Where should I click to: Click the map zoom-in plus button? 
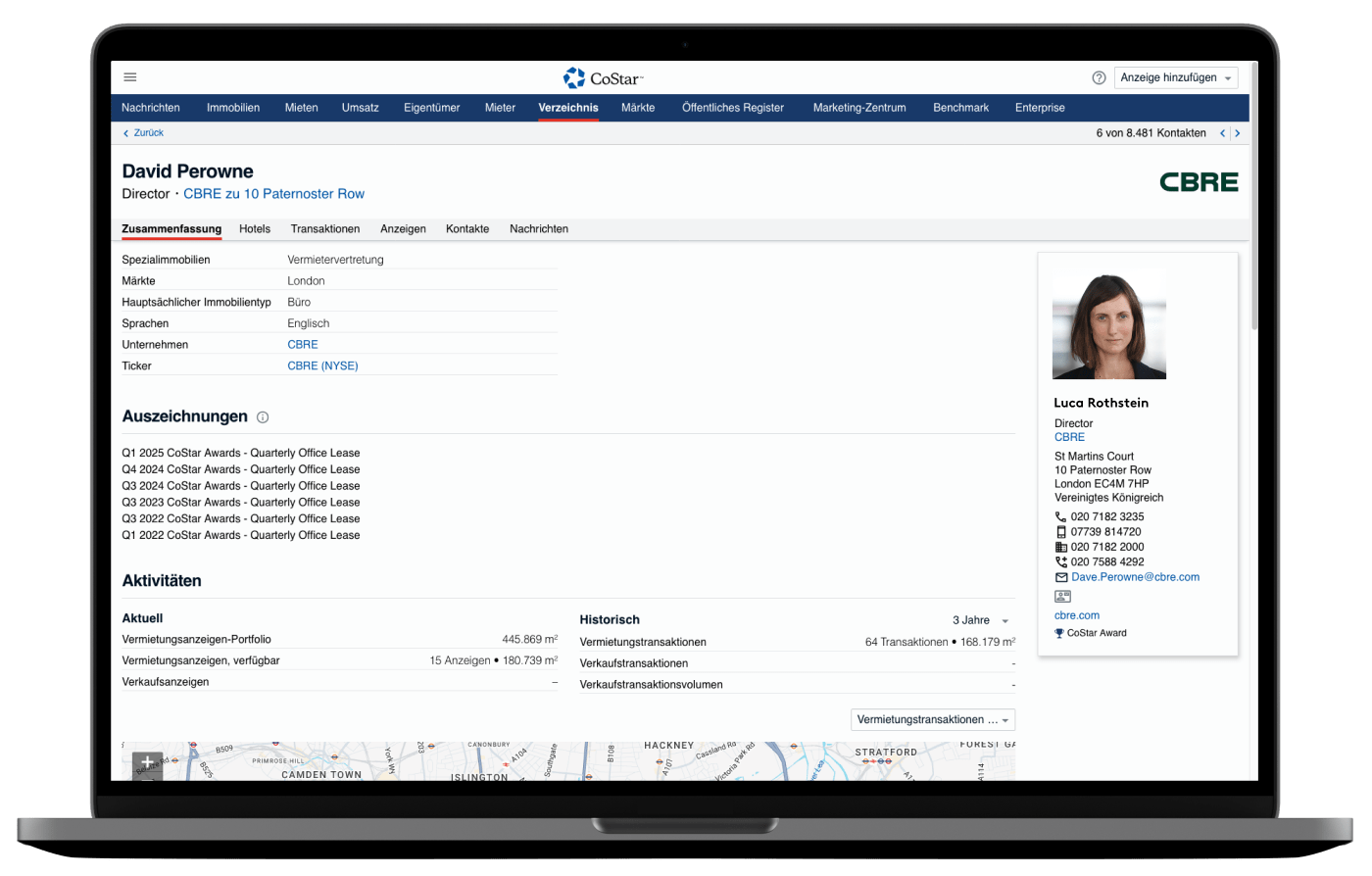coord(147,762)
